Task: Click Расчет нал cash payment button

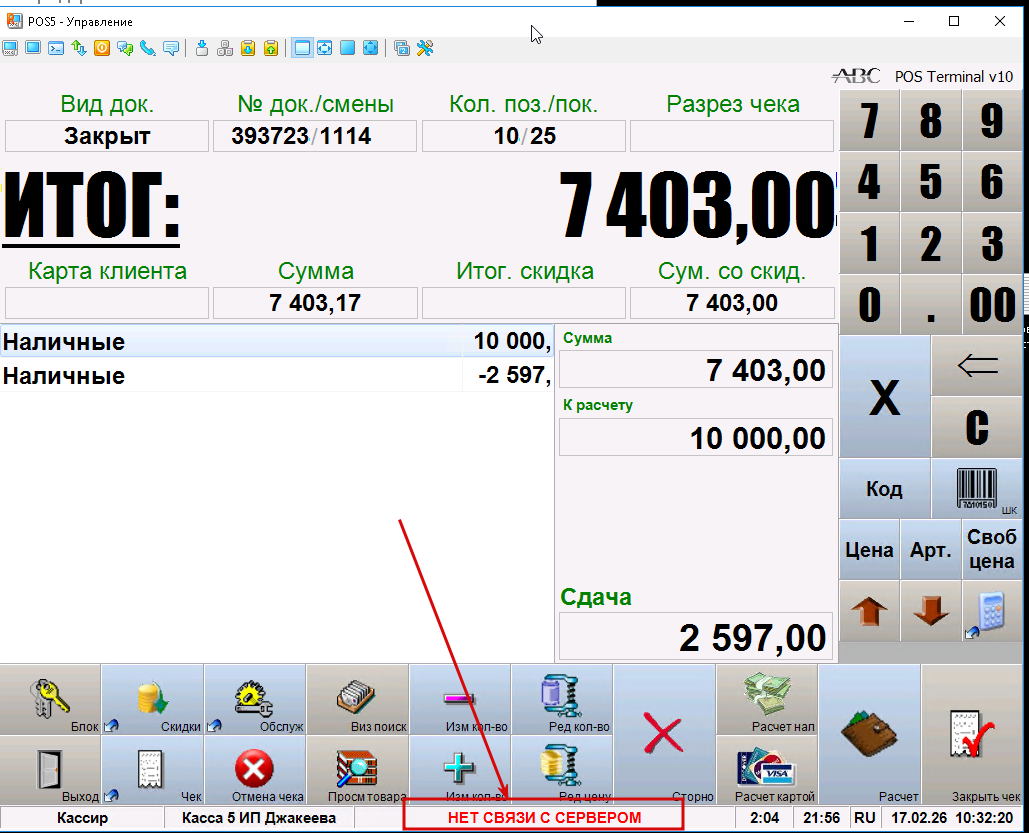Action: [x=767, y=700]
